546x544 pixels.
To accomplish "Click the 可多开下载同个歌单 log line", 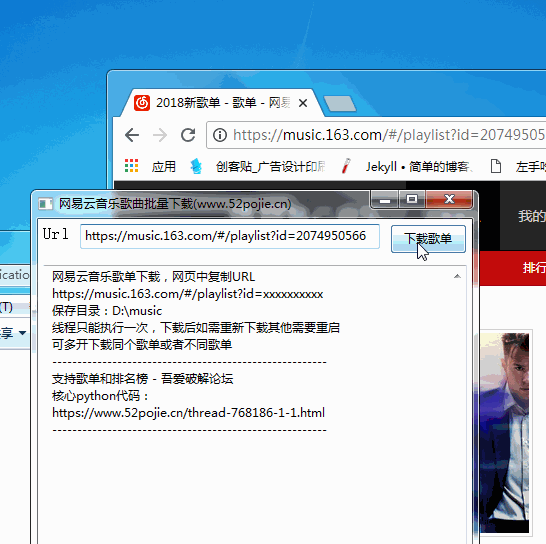I will tap(142, 345).
